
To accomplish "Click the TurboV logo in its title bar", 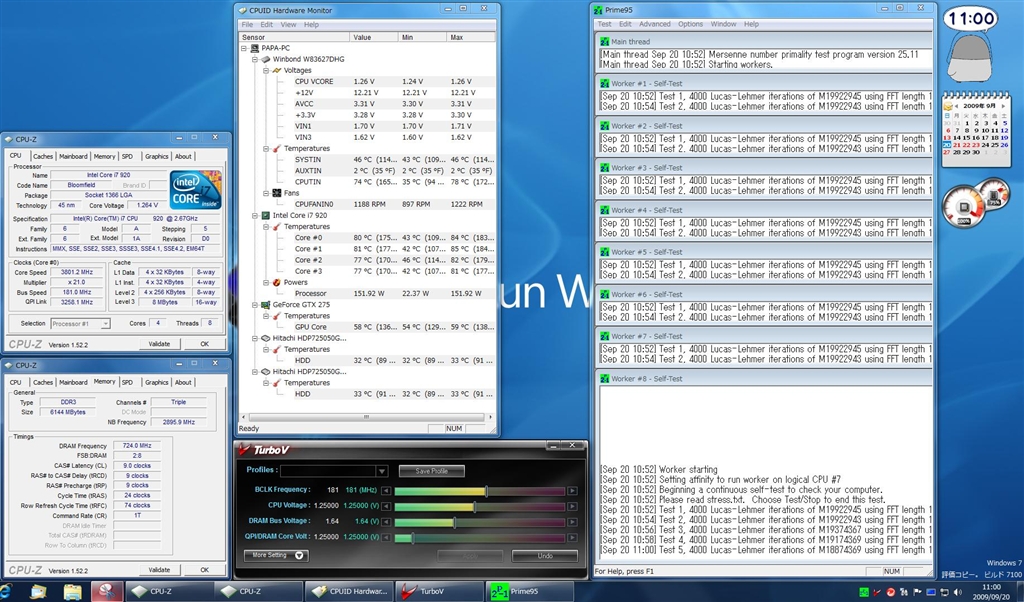I will pyautogui.click(x=264, y=449).
